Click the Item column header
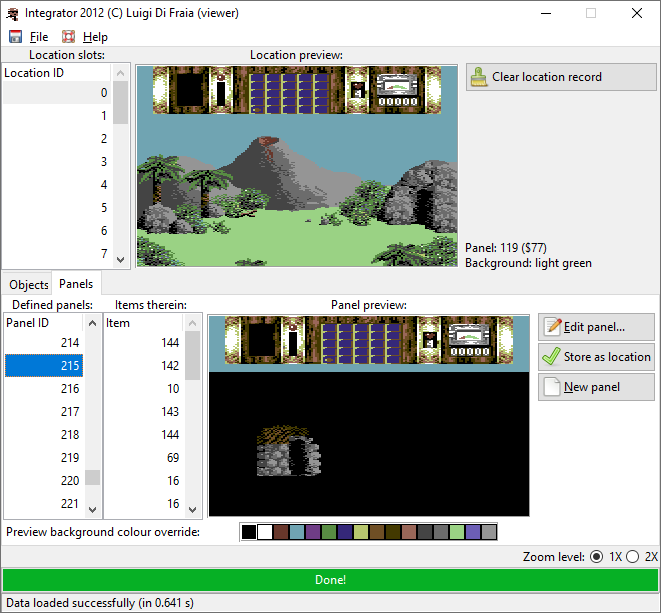The height and width of the screenshot is (613, 661). coord(143,323)
